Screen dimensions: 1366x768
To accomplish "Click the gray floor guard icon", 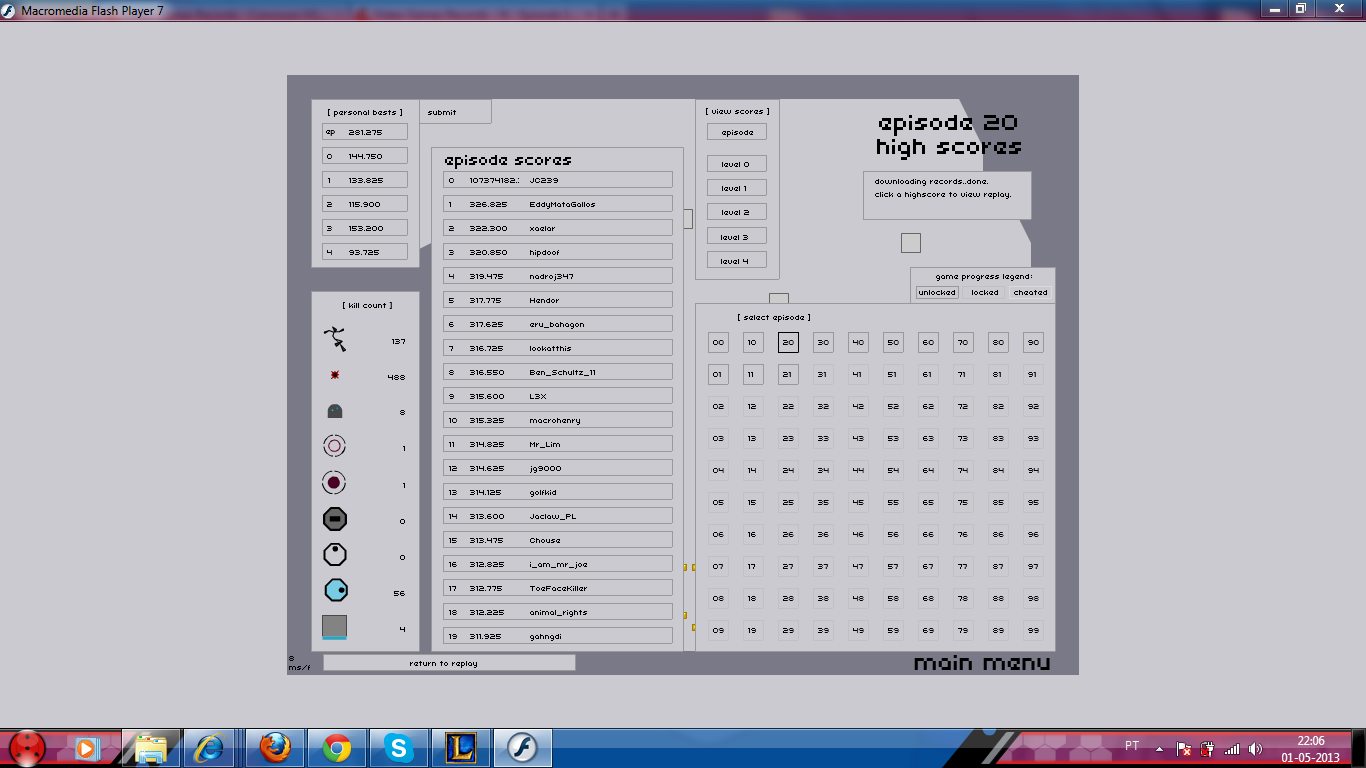I will [335, 411].
